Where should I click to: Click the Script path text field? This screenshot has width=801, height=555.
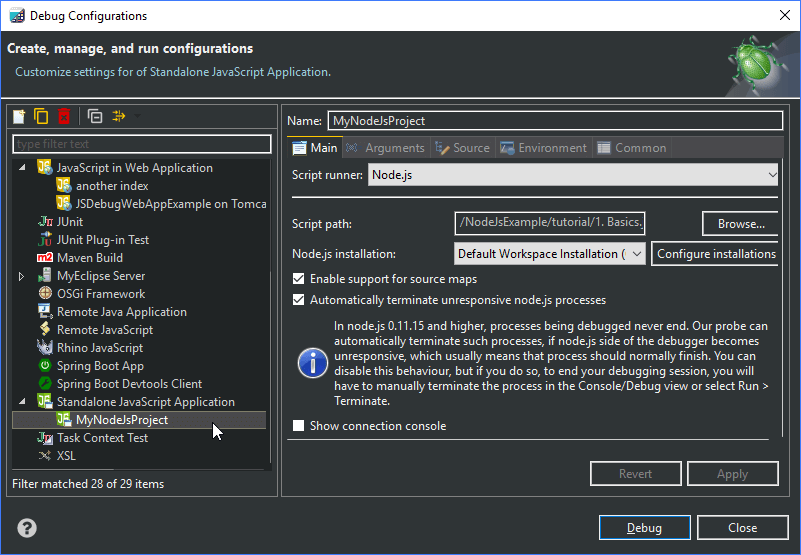(x=550, y=223)
